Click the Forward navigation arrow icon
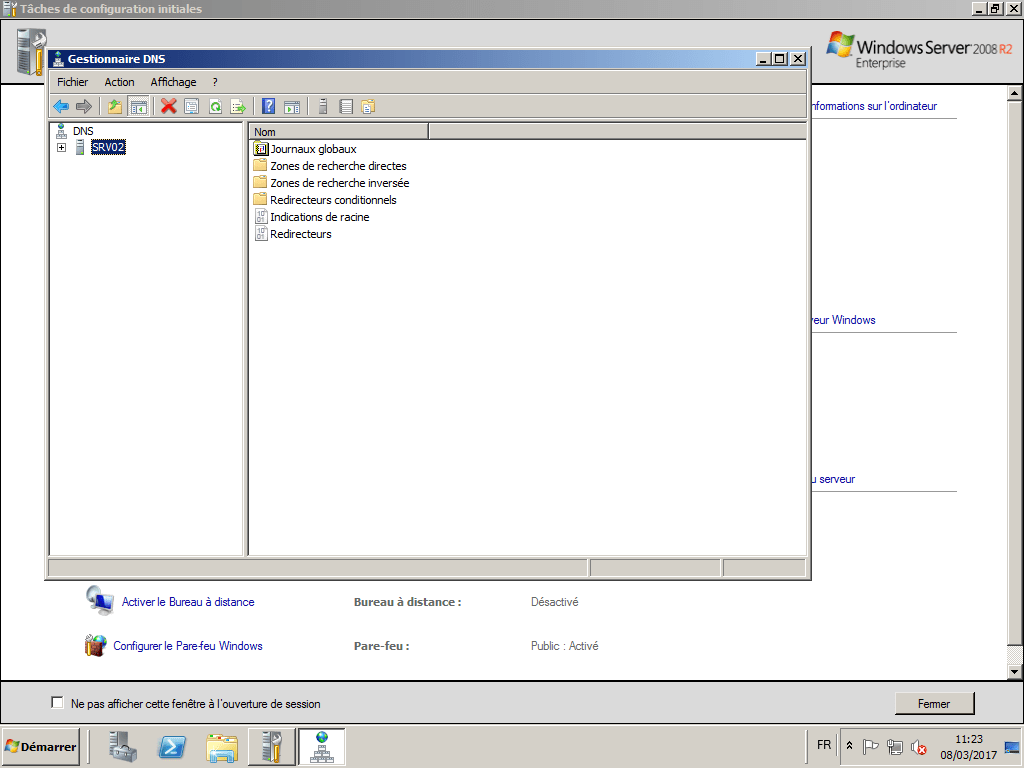The width and height of the screenshot is (1024, 768). point(84,106)
